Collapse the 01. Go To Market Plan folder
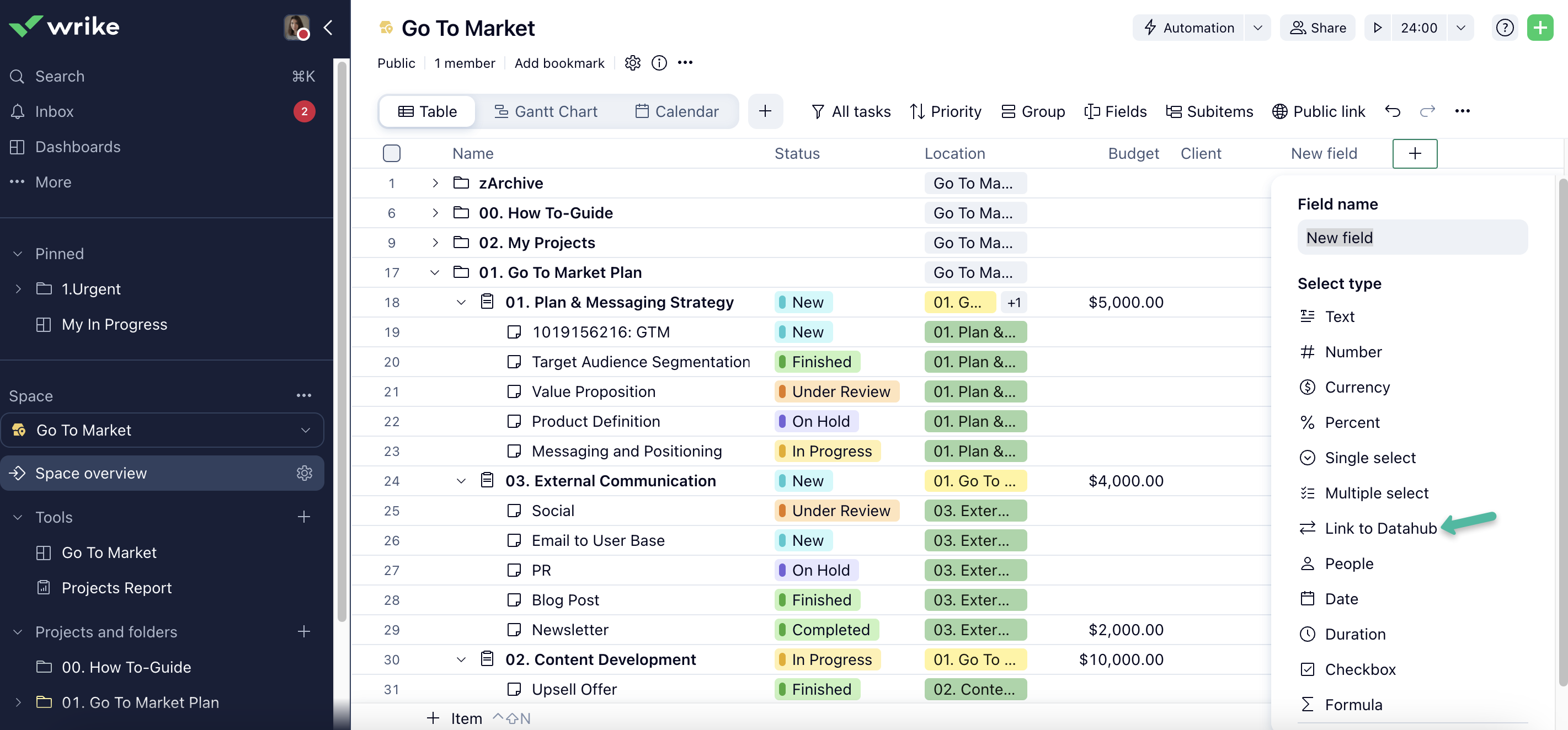1568x730 pixels. (x=435, y=272)
